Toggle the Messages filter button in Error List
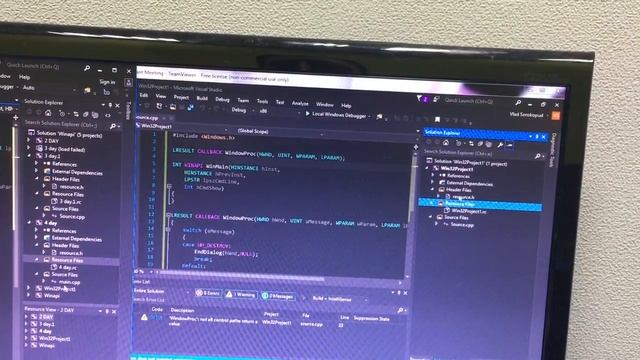Viewport: 640px width, 360px height. pyautogui.click(x=278, y=296)
